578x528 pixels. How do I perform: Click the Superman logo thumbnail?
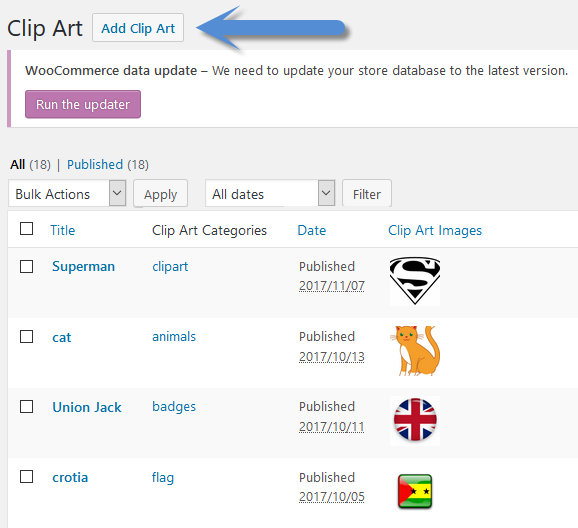click(415, 281)
